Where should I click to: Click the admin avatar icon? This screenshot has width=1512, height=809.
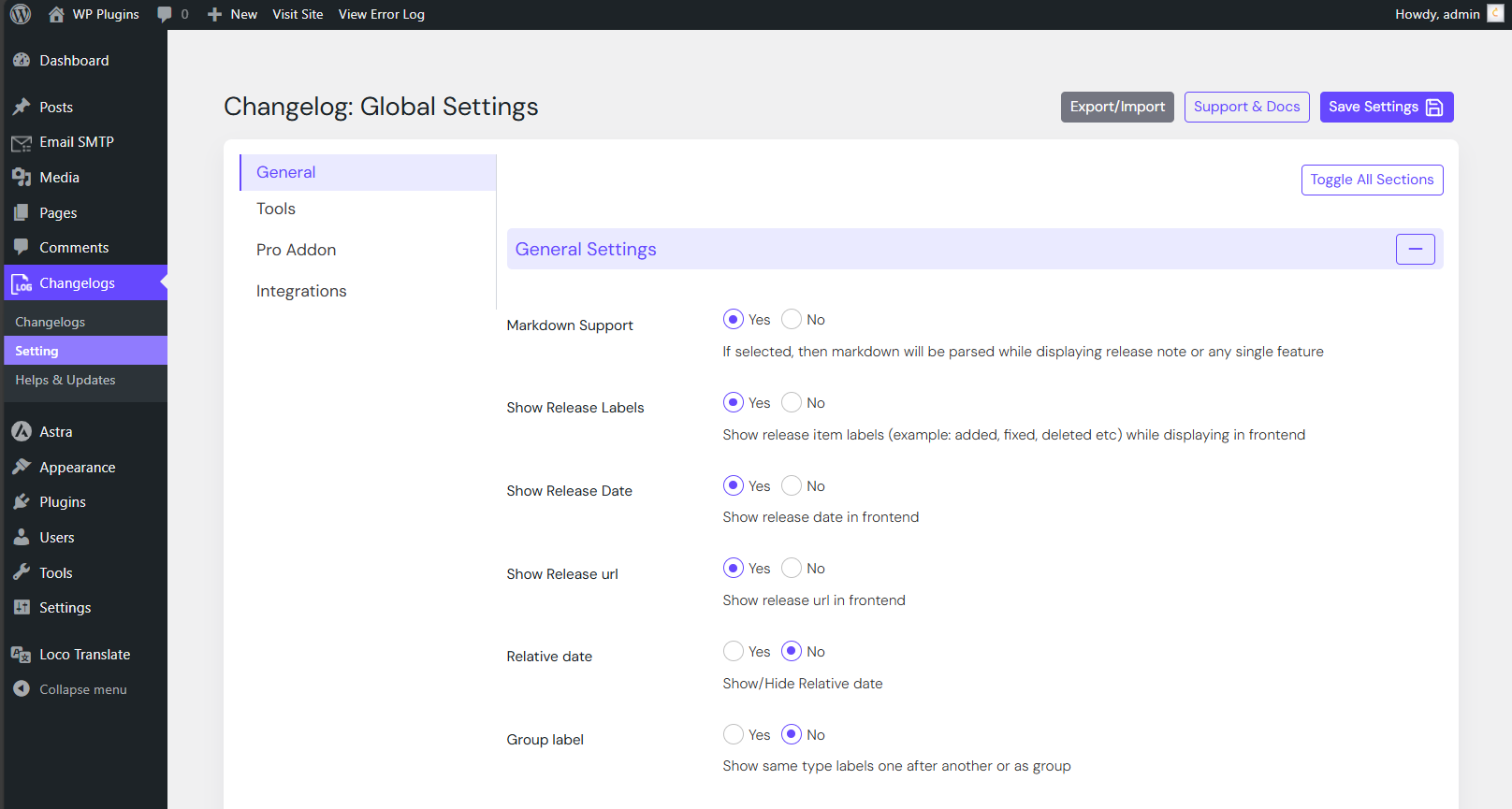pyautogui.click(x=1495, y=13)
